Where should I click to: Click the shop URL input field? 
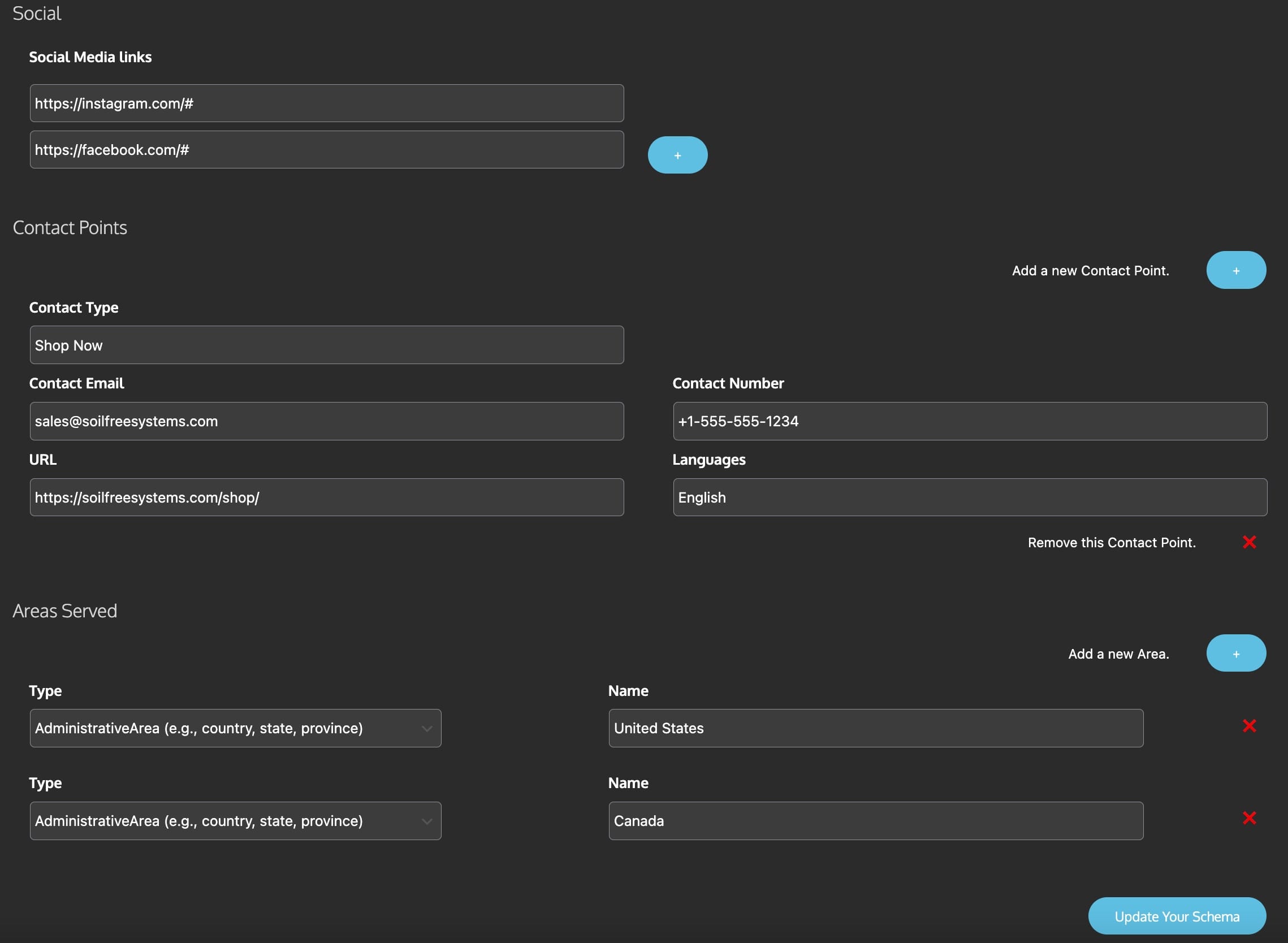point(326,497)
